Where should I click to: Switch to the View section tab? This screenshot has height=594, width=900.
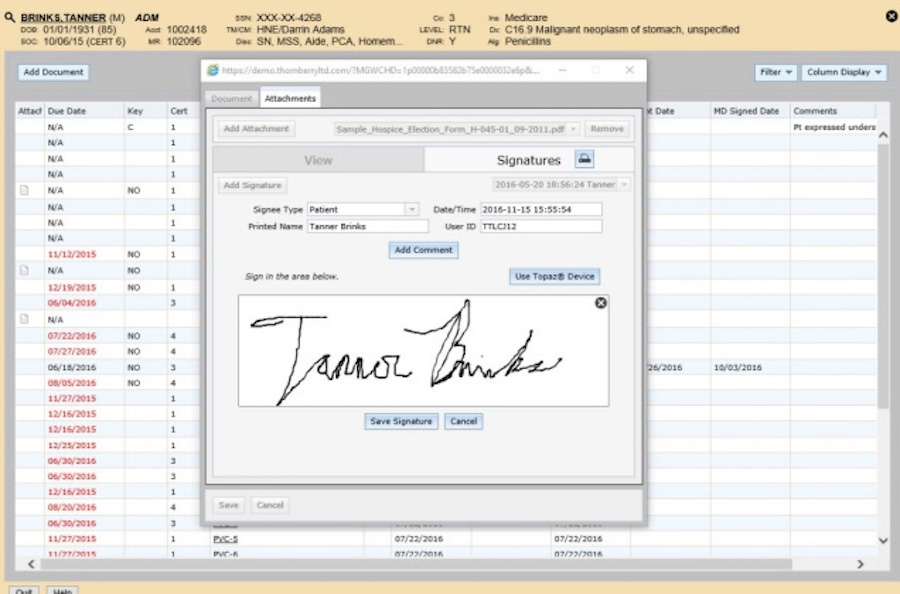[x=318, y=160]
